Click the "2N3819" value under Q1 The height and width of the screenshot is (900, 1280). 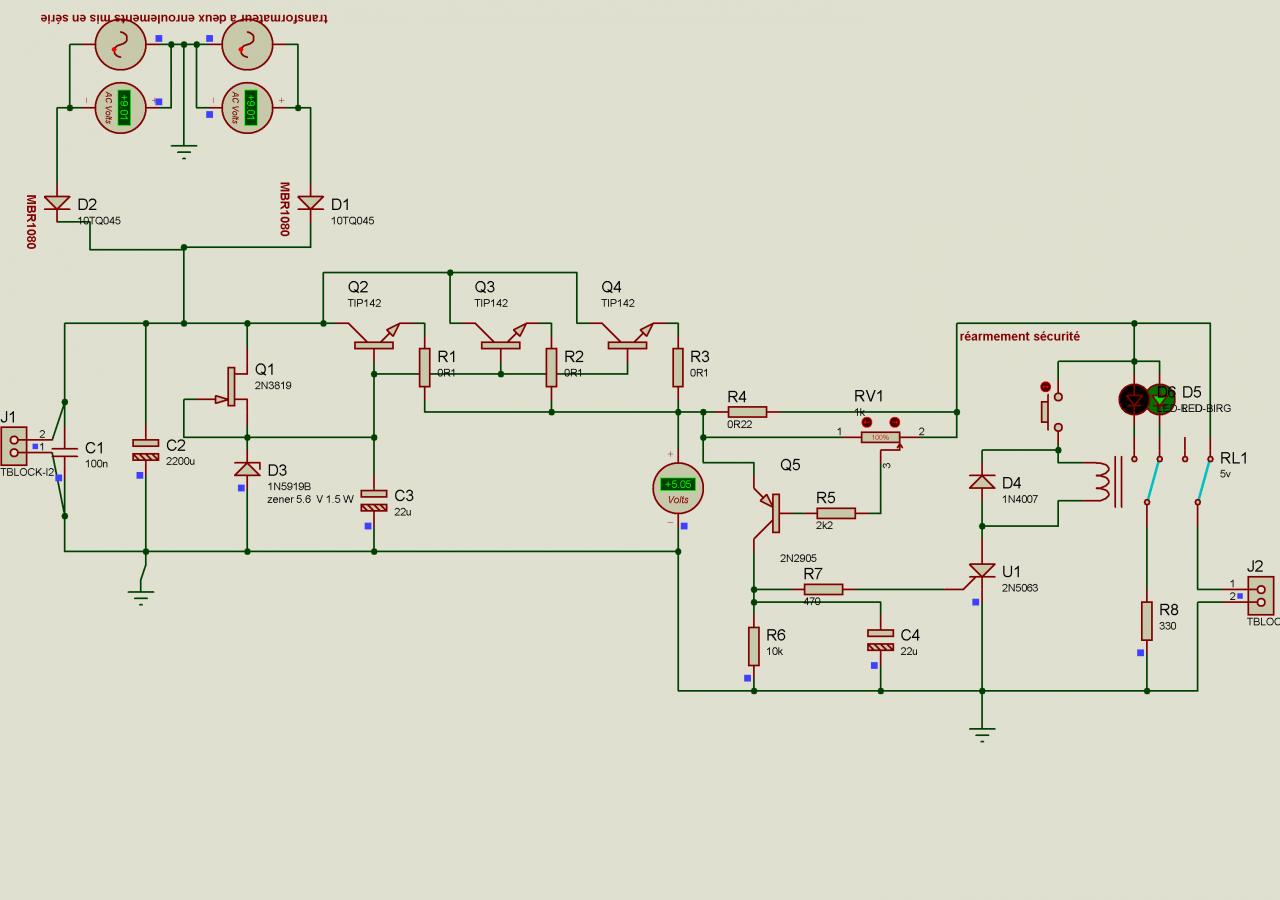click(273, 385)
